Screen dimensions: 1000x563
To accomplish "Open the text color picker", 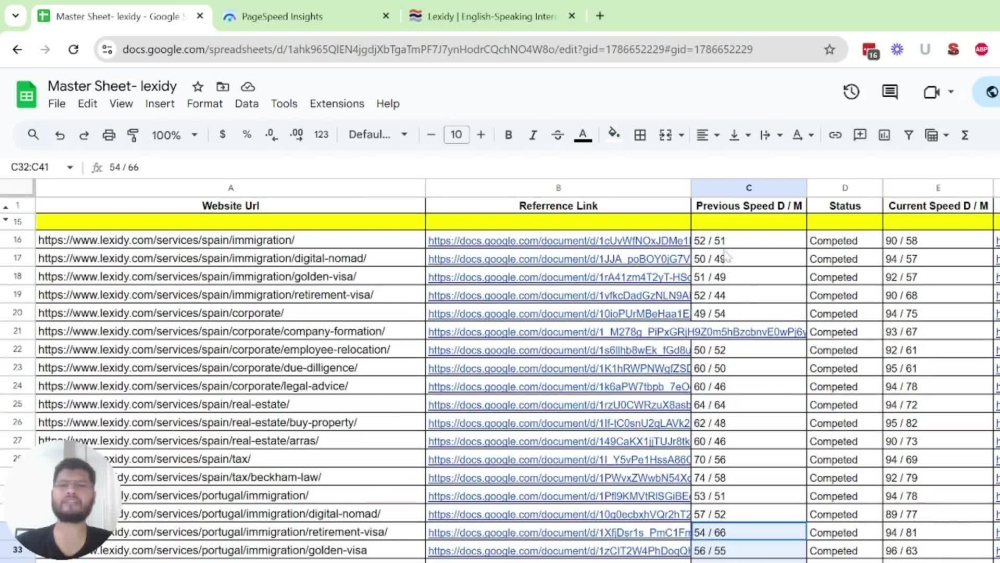I will [x=583, y=135].
